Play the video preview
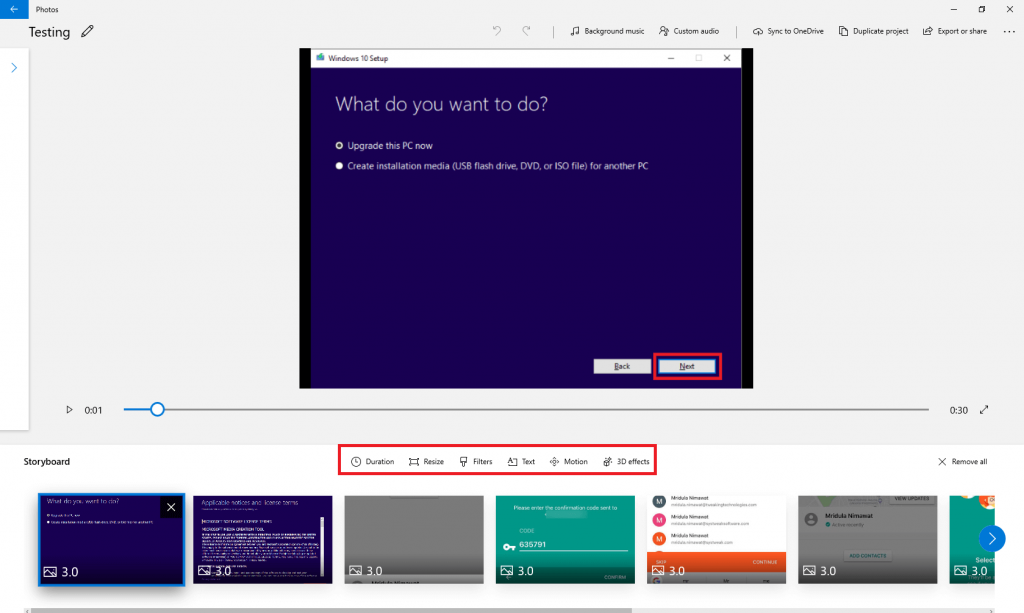1024x613 pixels. (69, 410)
